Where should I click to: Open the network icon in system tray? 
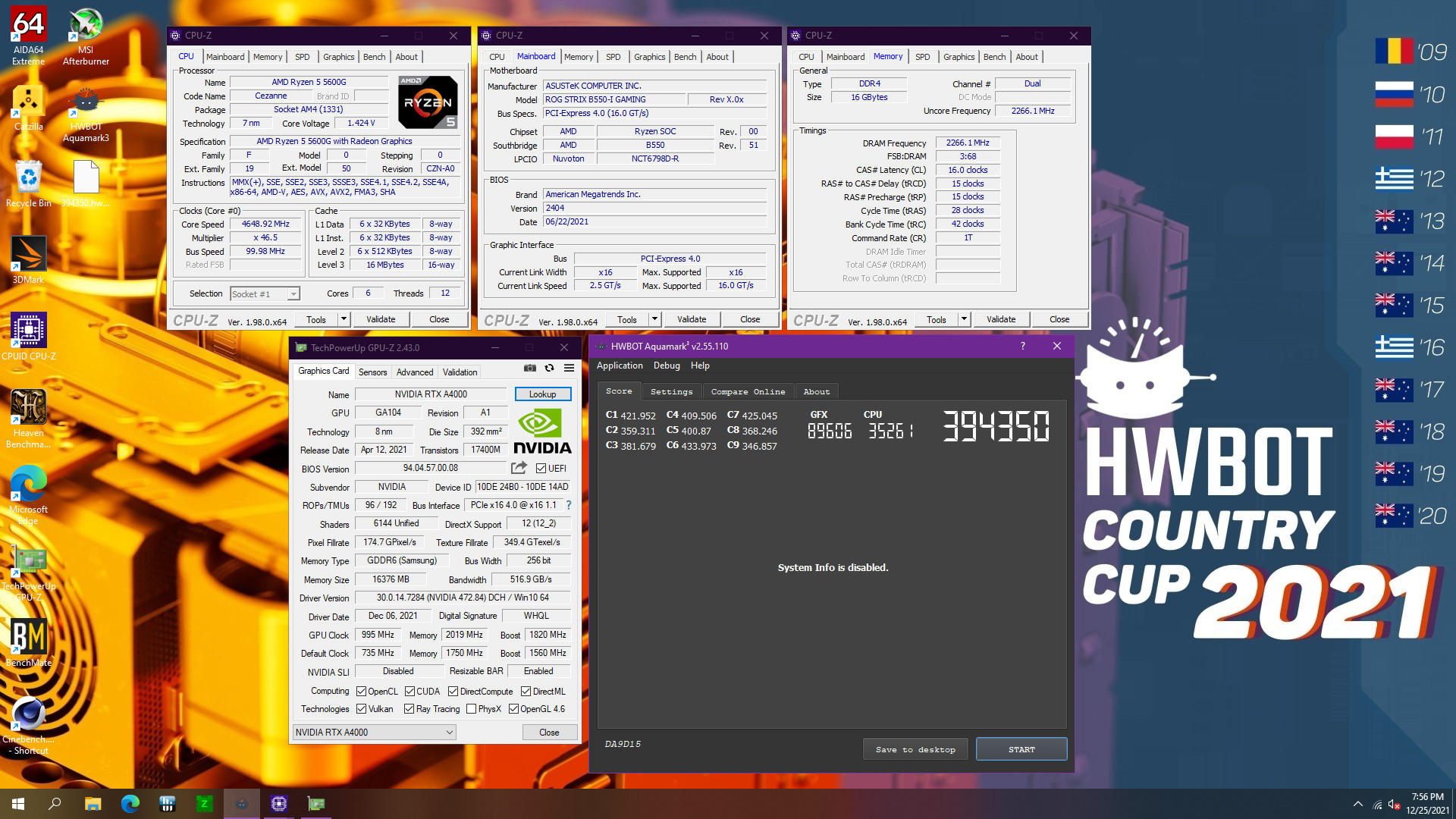(x=1376, y=804)
